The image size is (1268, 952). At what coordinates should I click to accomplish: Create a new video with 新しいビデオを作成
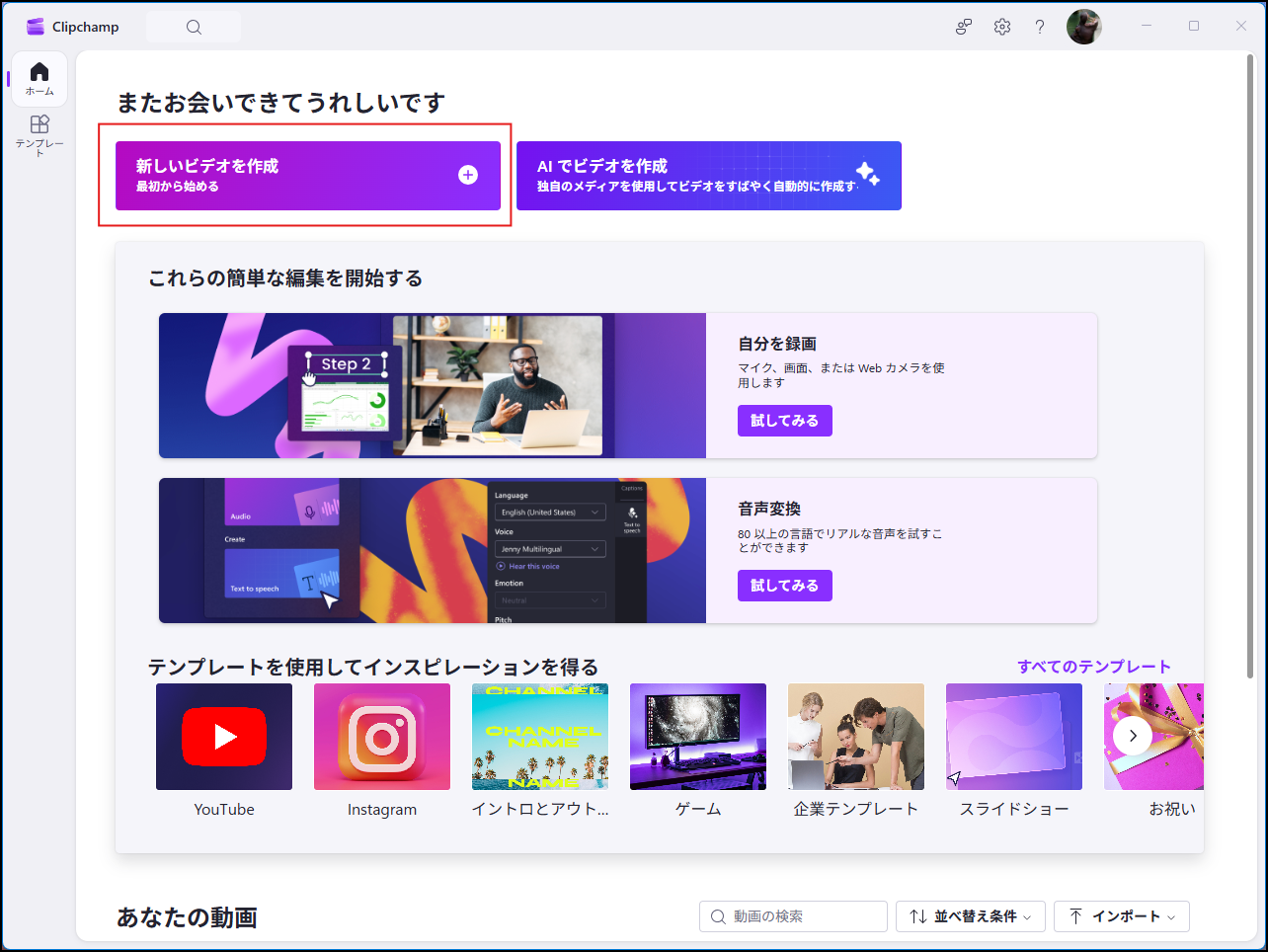pos(308,176)
